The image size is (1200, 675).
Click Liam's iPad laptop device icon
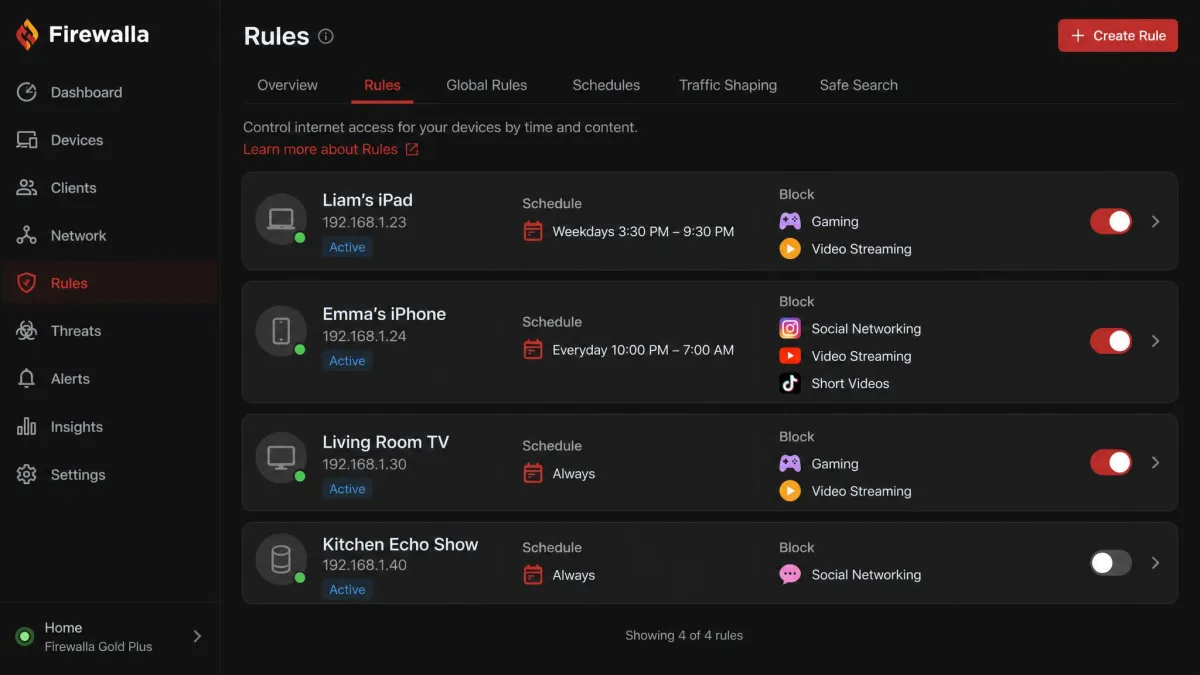pyautogui.click(x=281, y=219)
